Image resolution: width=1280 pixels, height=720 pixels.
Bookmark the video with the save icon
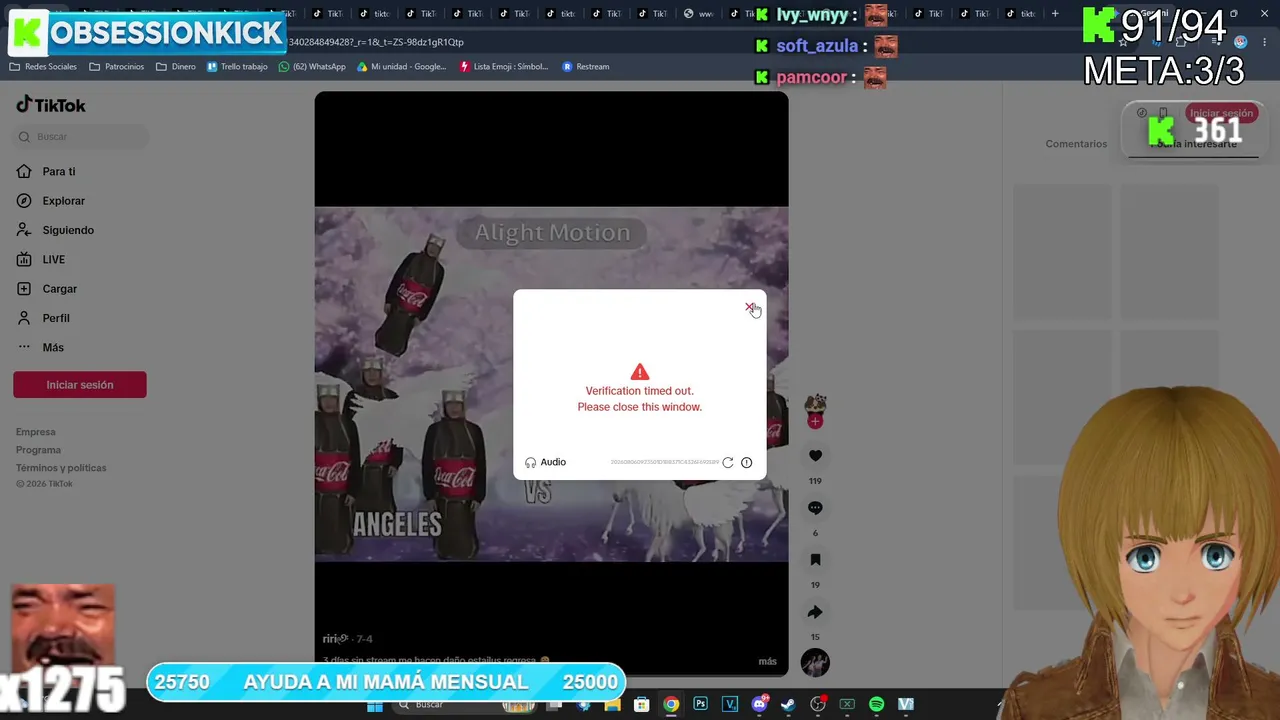(815, 560)
